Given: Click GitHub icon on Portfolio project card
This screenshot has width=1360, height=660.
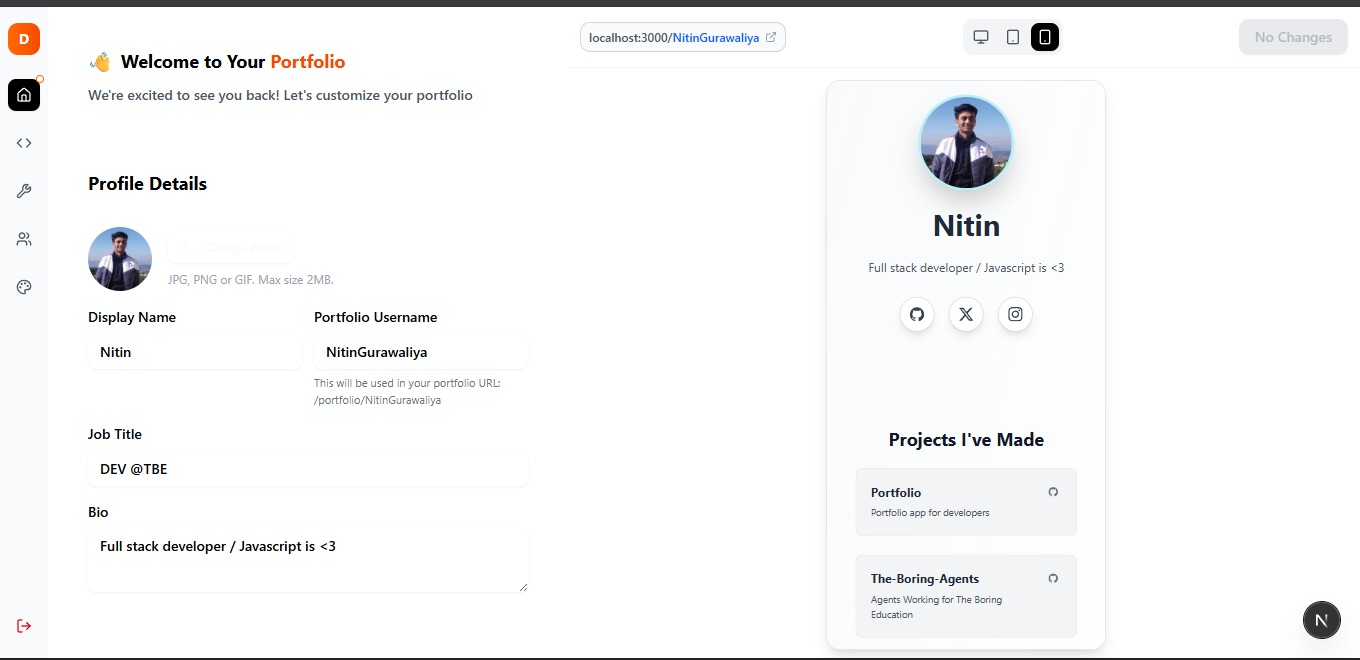Looking at the screenshot, I should click(x=1053, y=492).
